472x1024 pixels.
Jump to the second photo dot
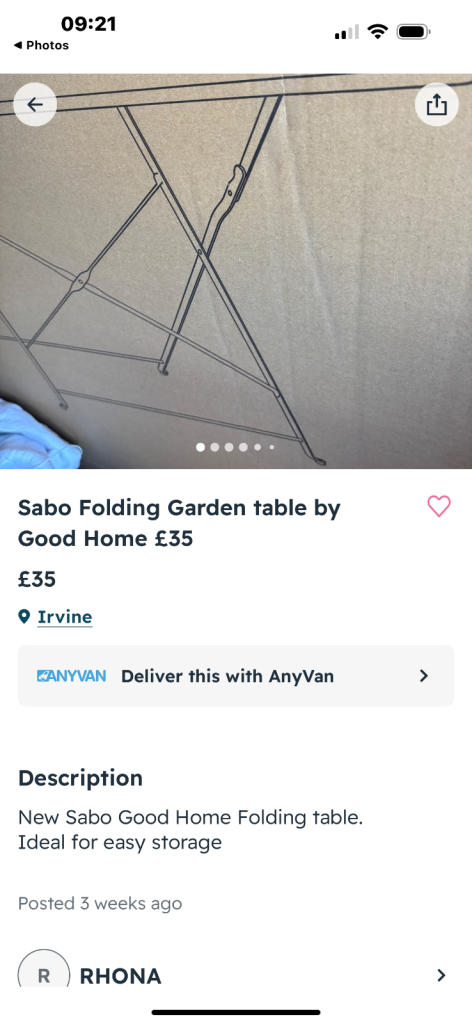point(215,447)
